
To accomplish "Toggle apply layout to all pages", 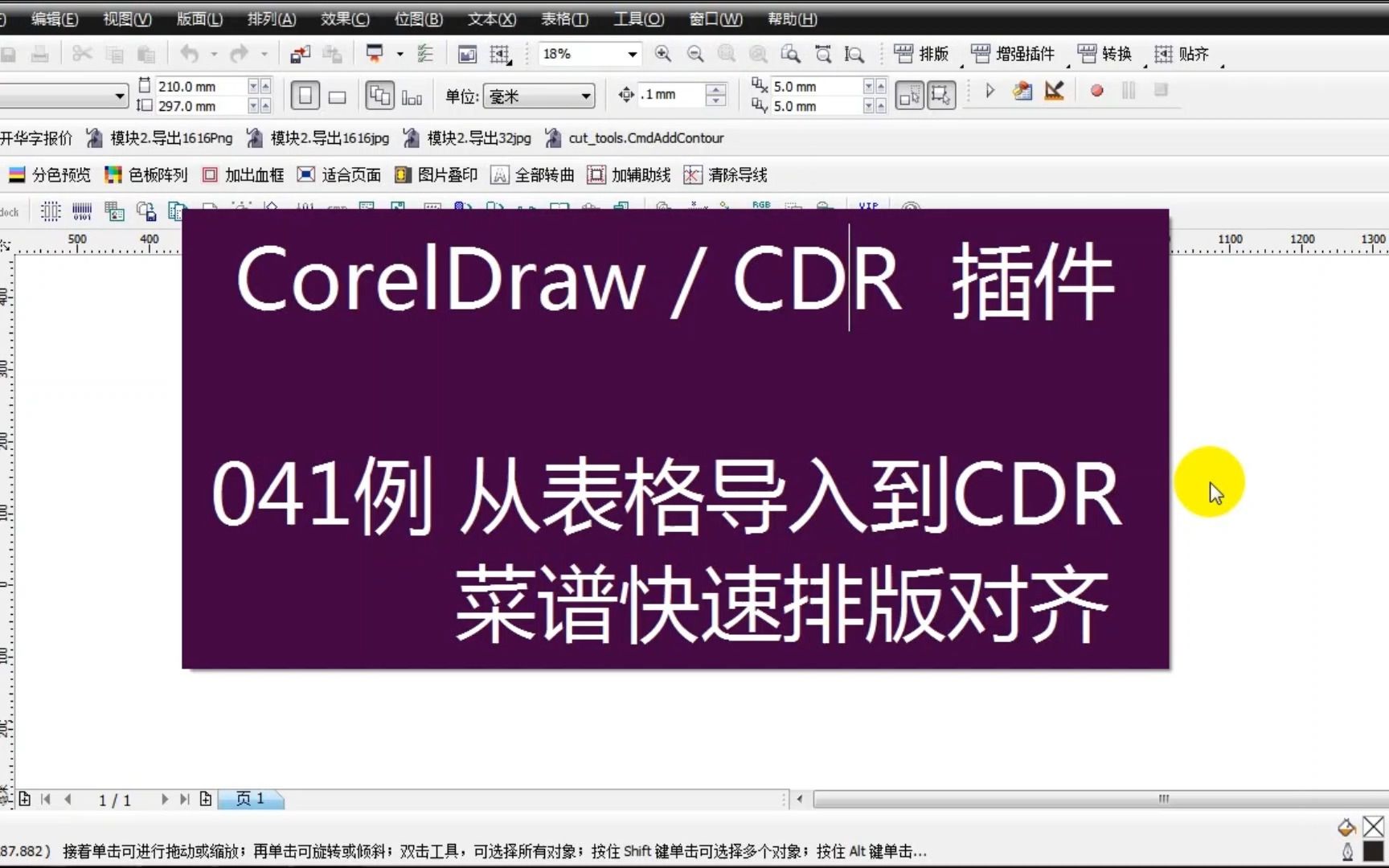I will click(x=379, y=96).
